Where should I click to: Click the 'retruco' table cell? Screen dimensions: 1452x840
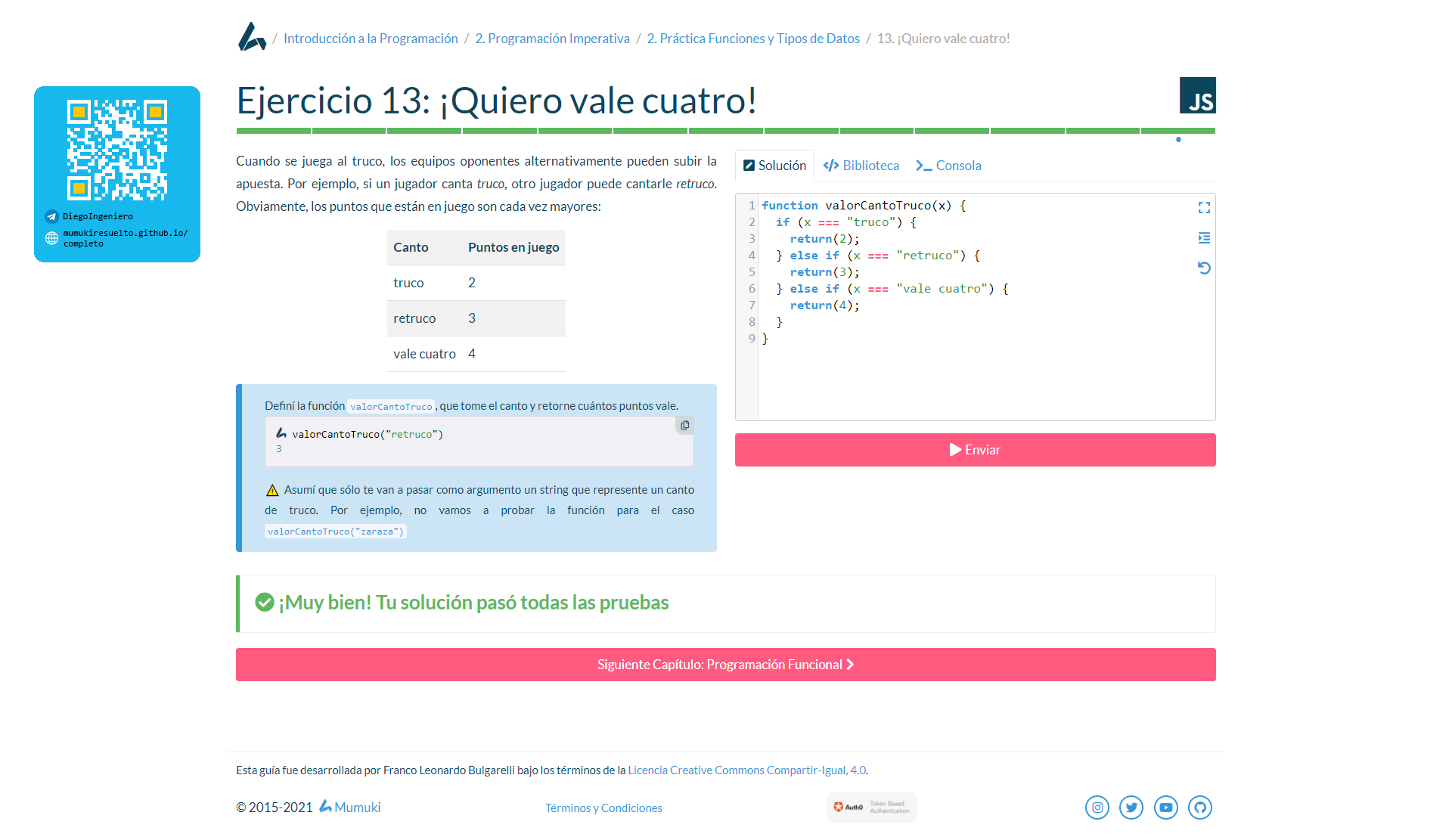click(424, 318)
